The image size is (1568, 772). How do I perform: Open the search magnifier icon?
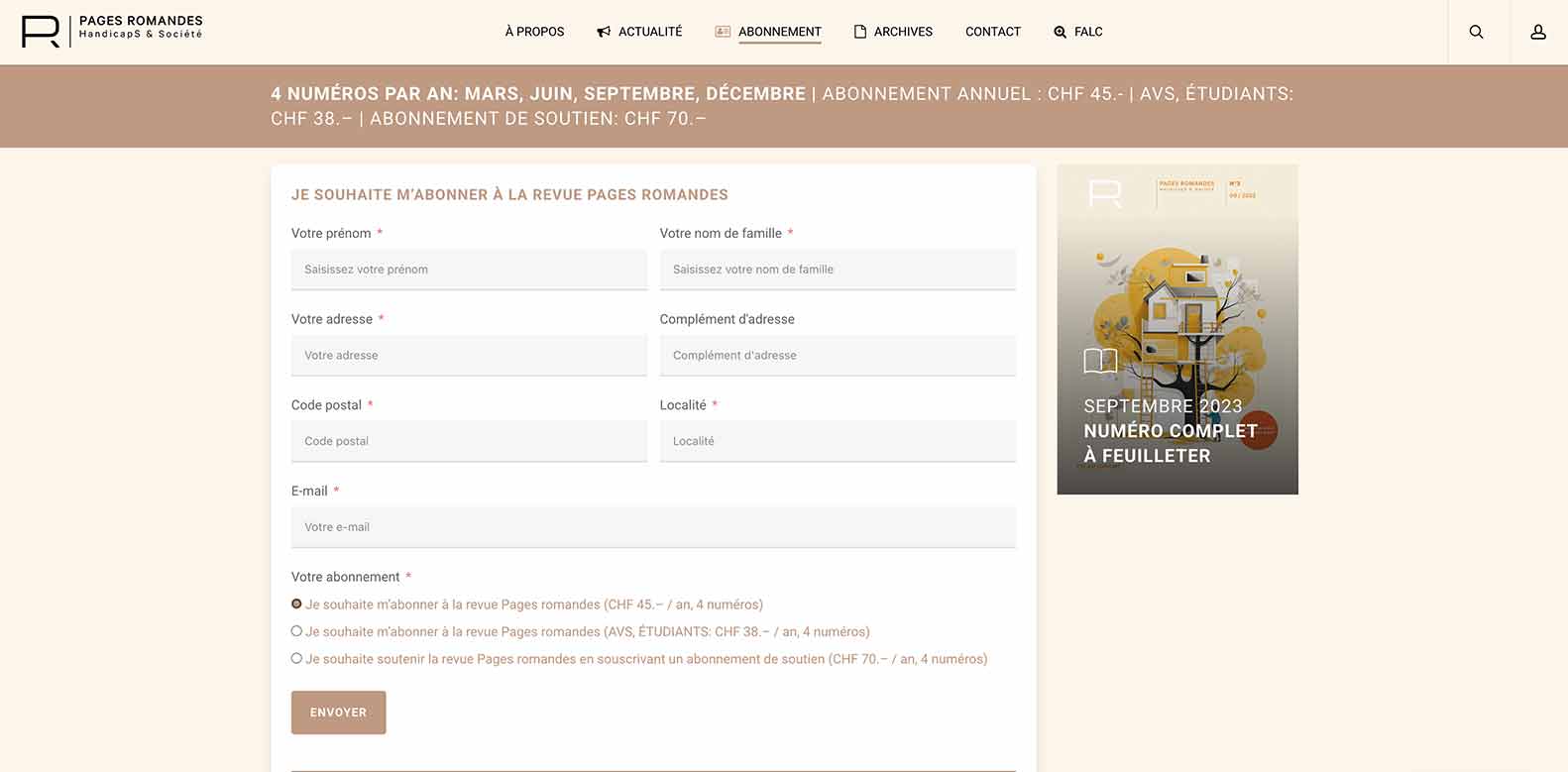point(1476,32)
